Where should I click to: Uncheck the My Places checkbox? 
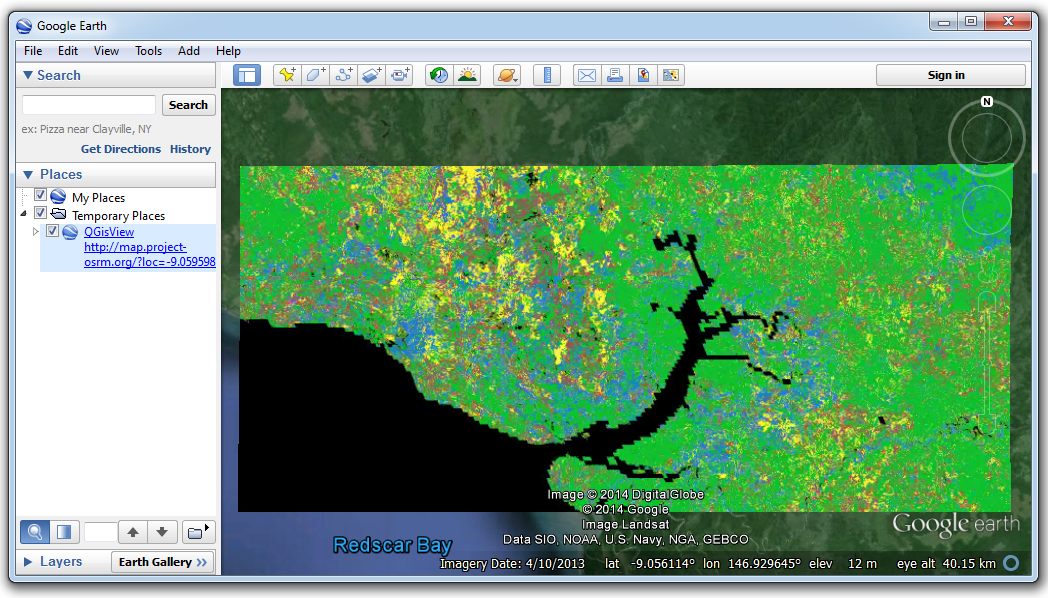(x=41, y=196)
